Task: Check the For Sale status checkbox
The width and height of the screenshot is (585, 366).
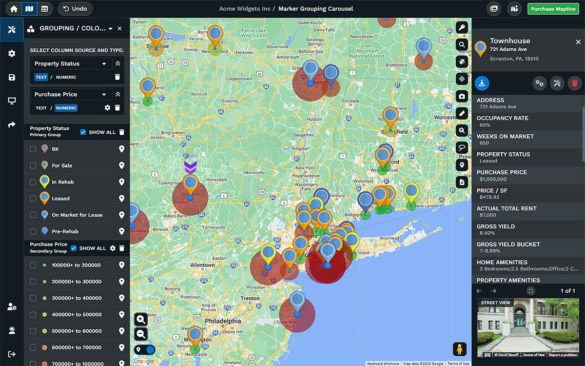Action: click(x=33, y=165)
